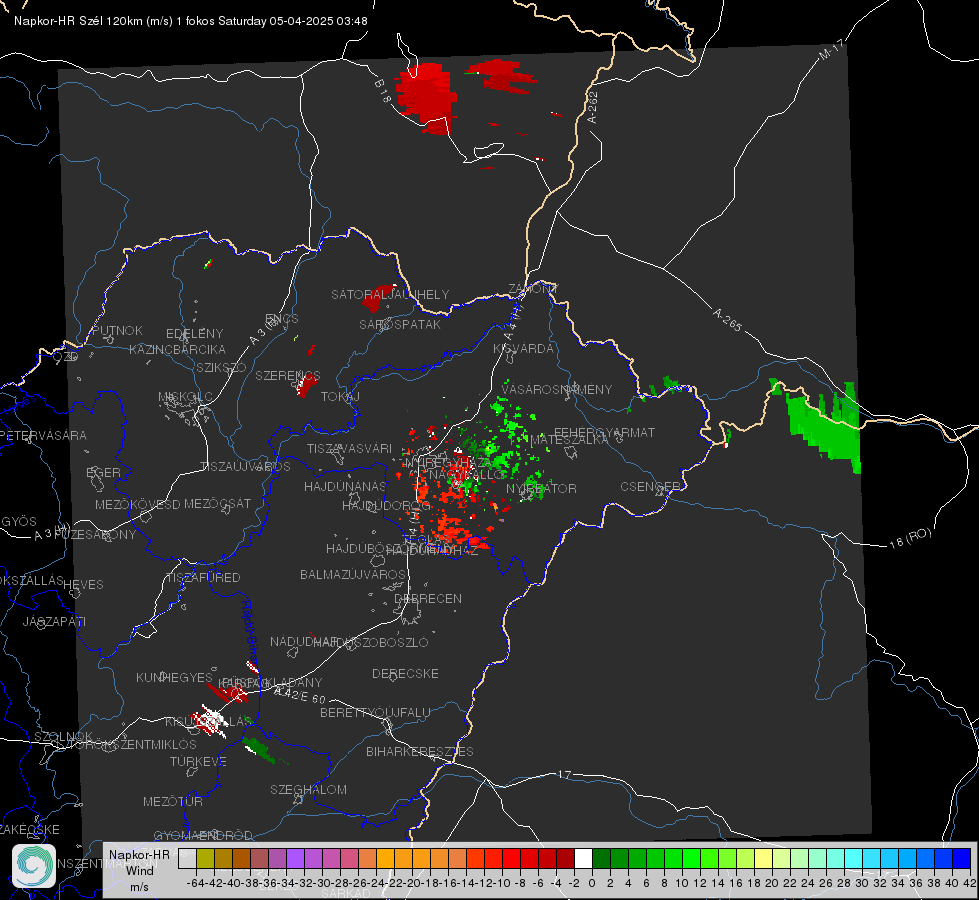Select the TOKAJ label
979x900 pixels.
pyautogui.click(x=340, y=397)
